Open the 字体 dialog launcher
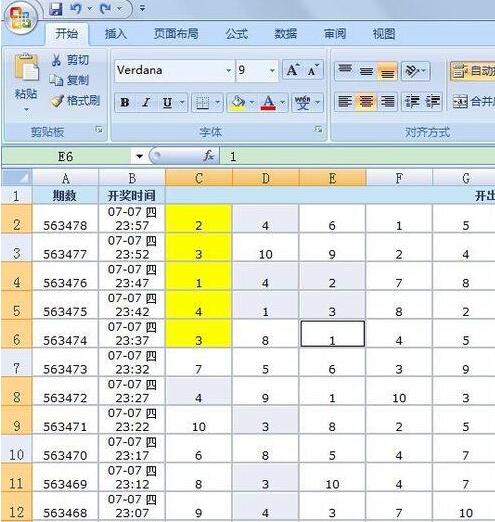 (x=318, y=130)
